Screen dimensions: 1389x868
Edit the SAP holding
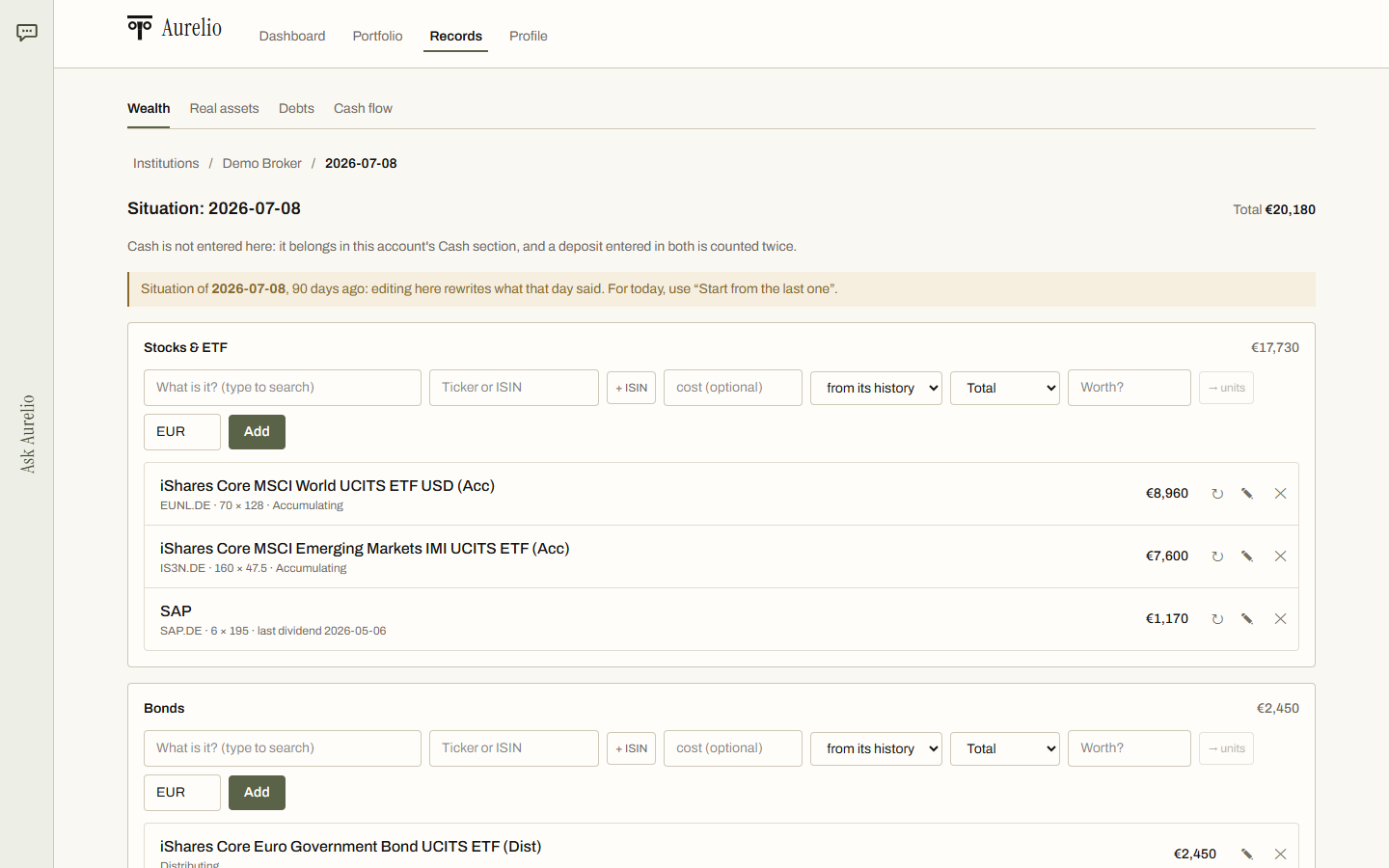1247,619
